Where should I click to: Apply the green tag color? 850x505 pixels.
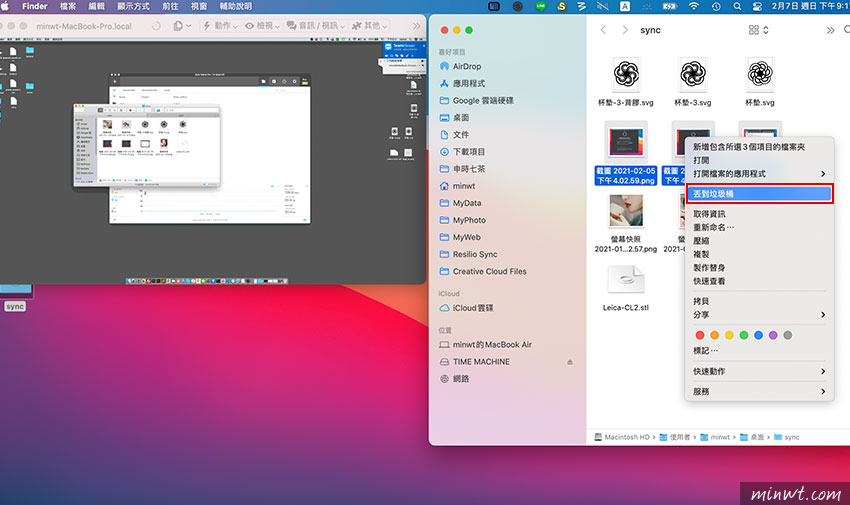click(744, 335)
